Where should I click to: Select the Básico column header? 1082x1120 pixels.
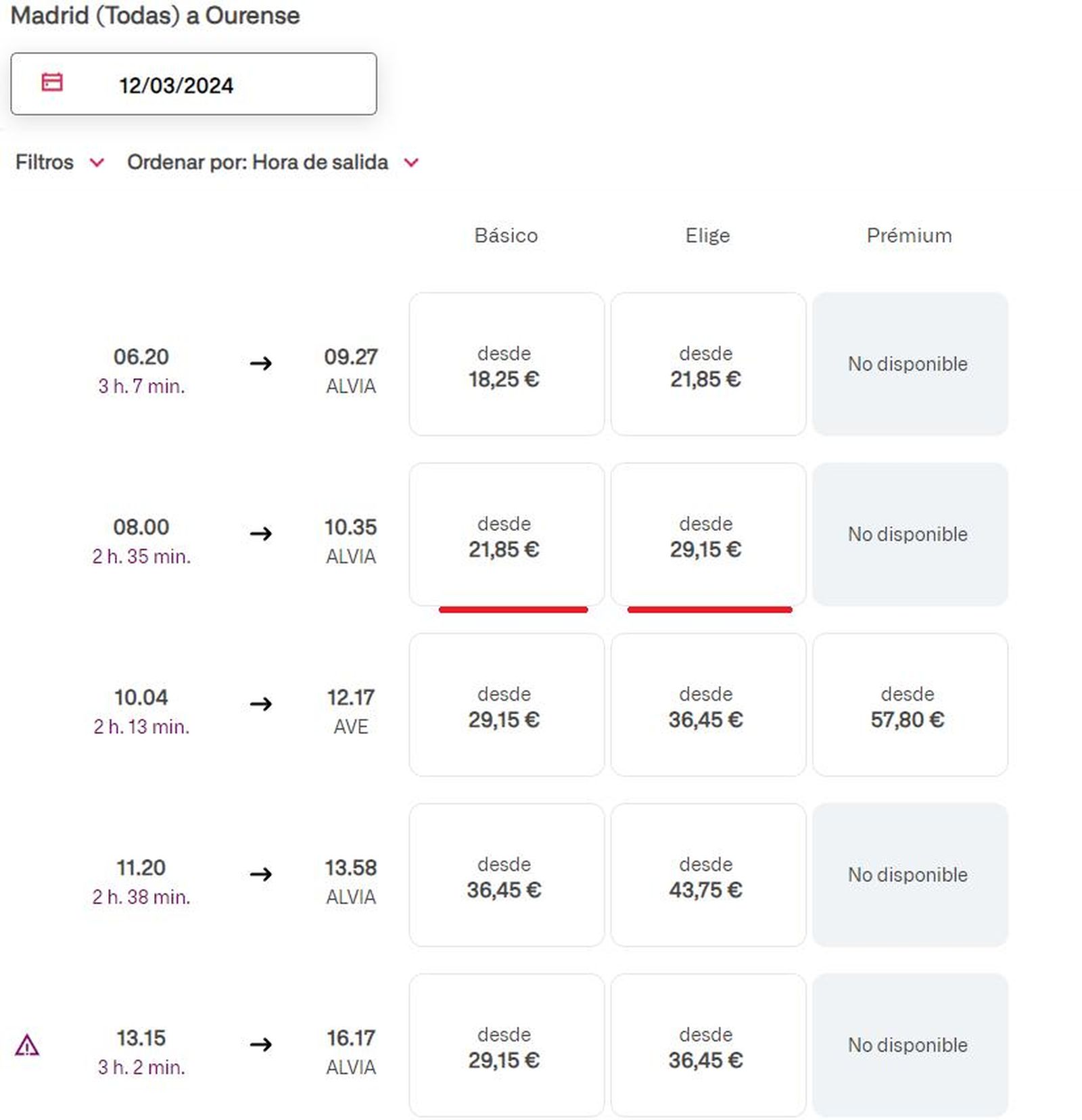tap(507, 235)
